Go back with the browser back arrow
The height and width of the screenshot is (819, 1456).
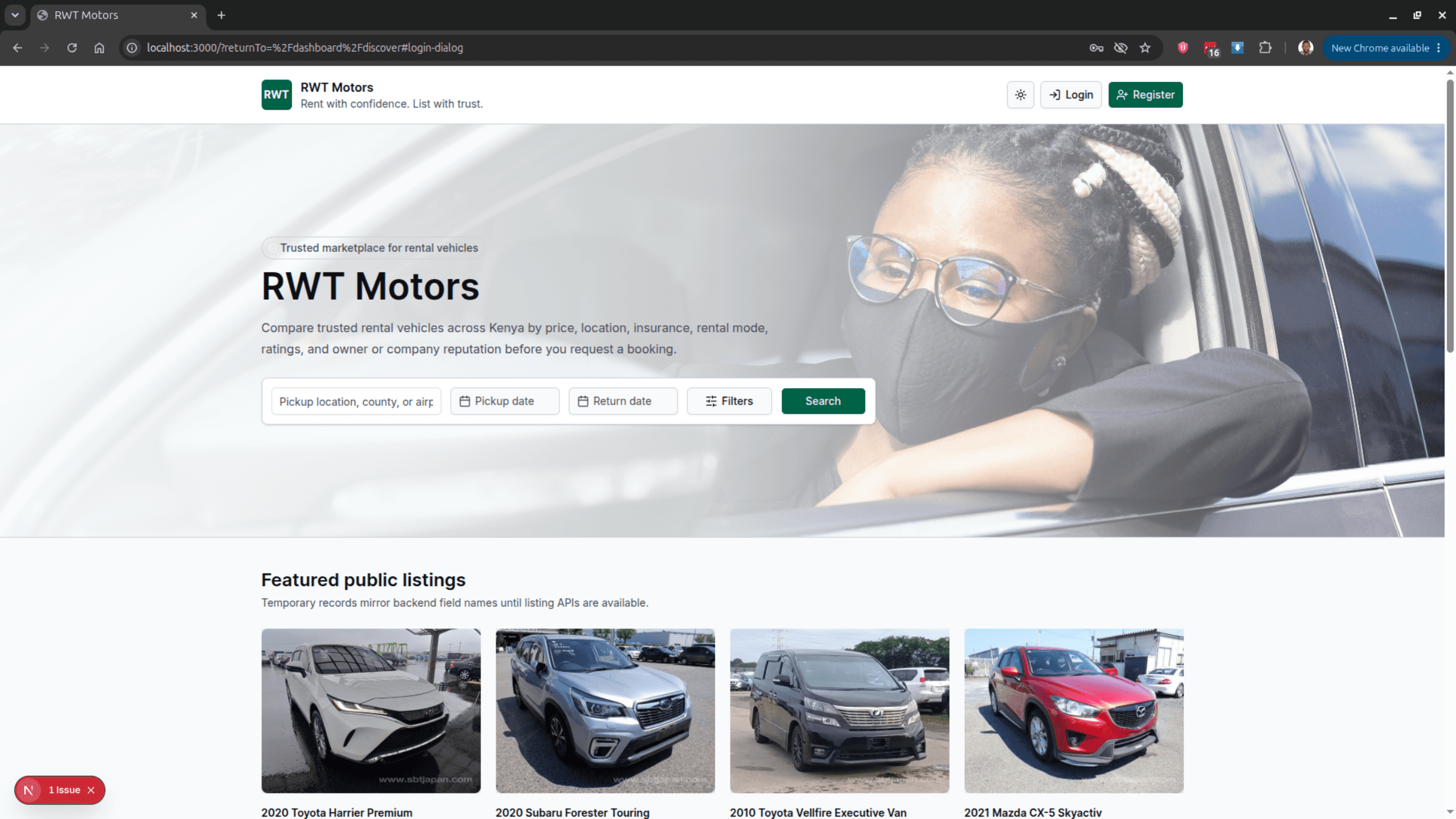click(x=18, y=48)
